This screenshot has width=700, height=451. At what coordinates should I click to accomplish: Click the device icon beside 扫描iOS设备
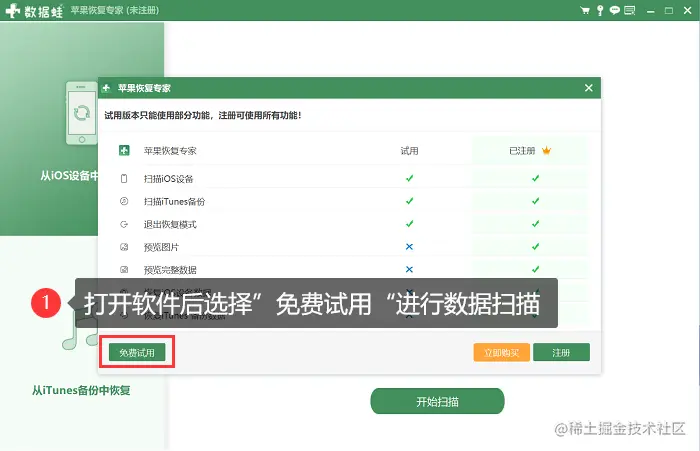pyautogui.click(x=124, y=179)
